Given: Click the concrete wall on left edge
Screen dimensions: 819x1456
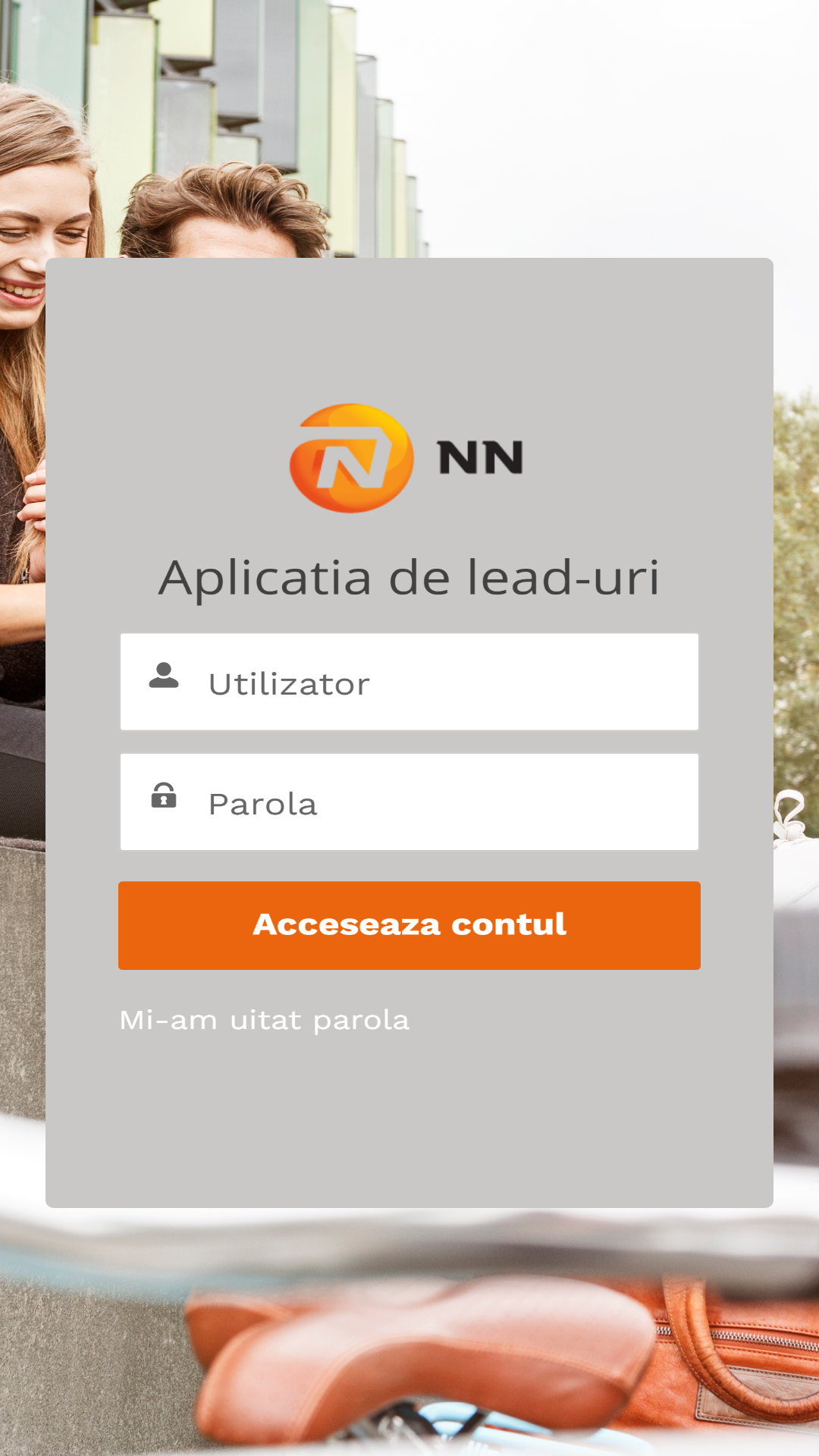Looking at the screenshot, I should (x=23, y=978).
